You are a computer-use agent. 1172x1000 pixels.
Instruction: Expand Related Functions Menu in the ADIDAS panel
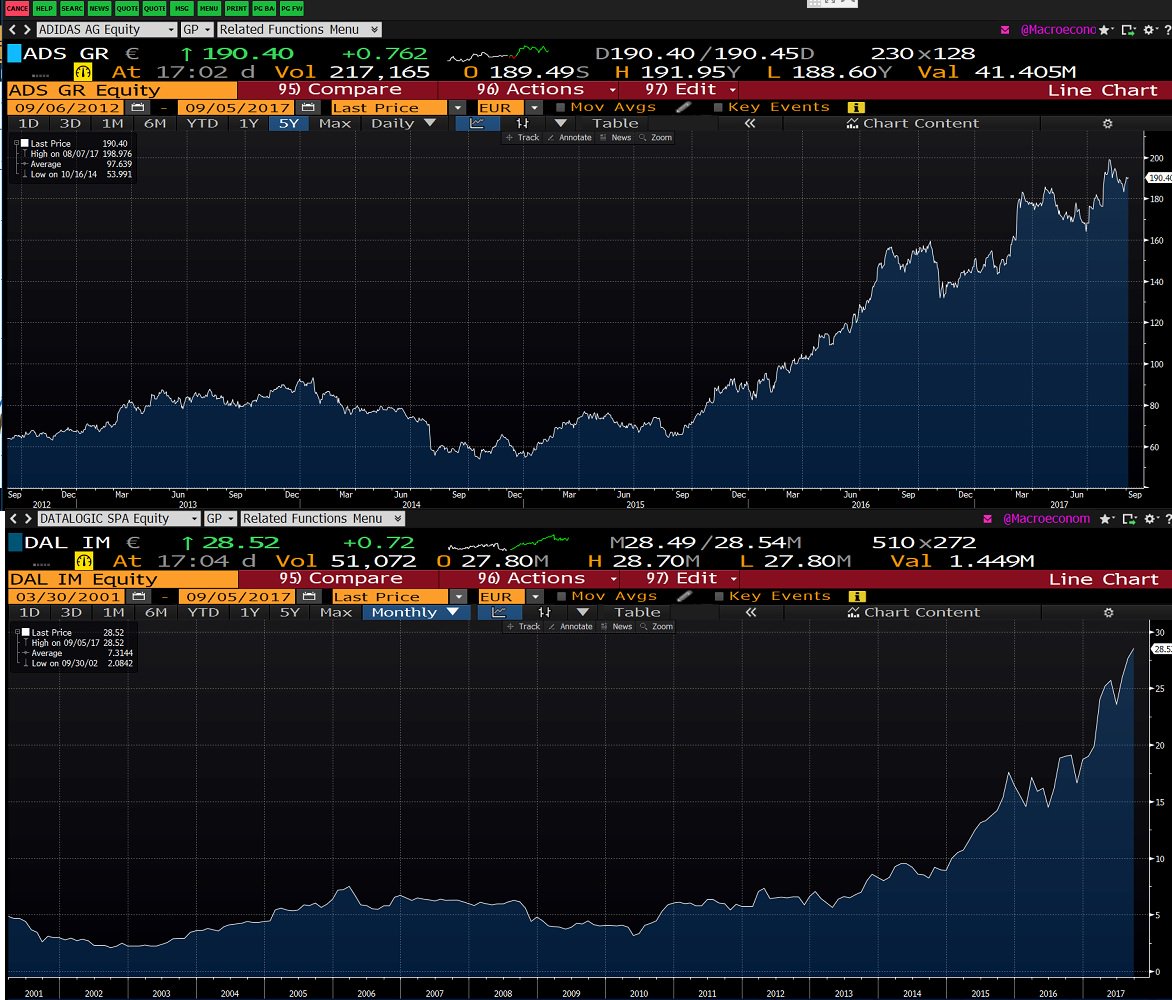299,30
